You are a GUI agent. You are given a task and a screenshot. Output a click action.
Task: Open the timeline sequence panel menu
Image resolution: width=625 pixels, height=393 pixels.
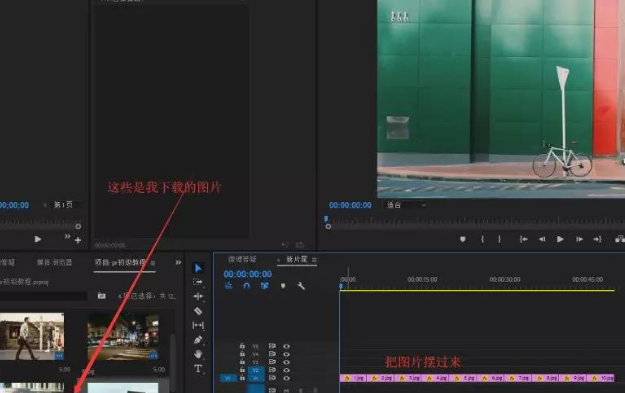pyautogui.click(x=314, y=259)
